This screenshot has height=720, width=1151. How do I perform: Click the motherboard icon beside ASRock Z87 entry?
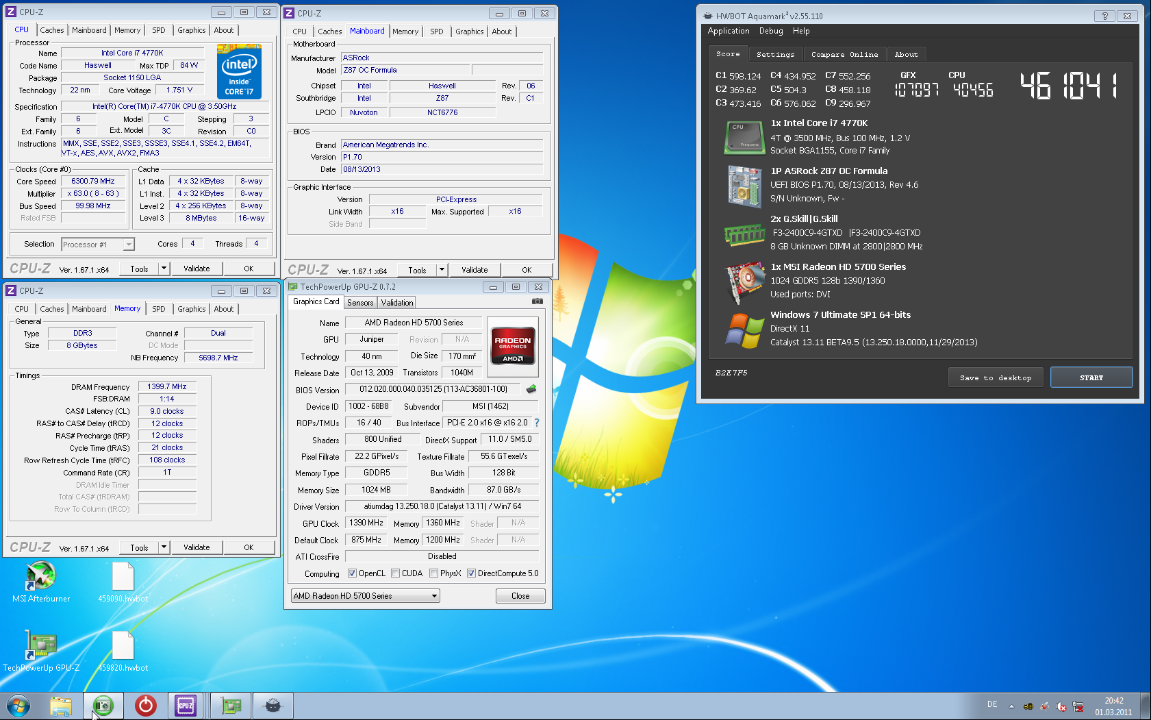point(744,186)
